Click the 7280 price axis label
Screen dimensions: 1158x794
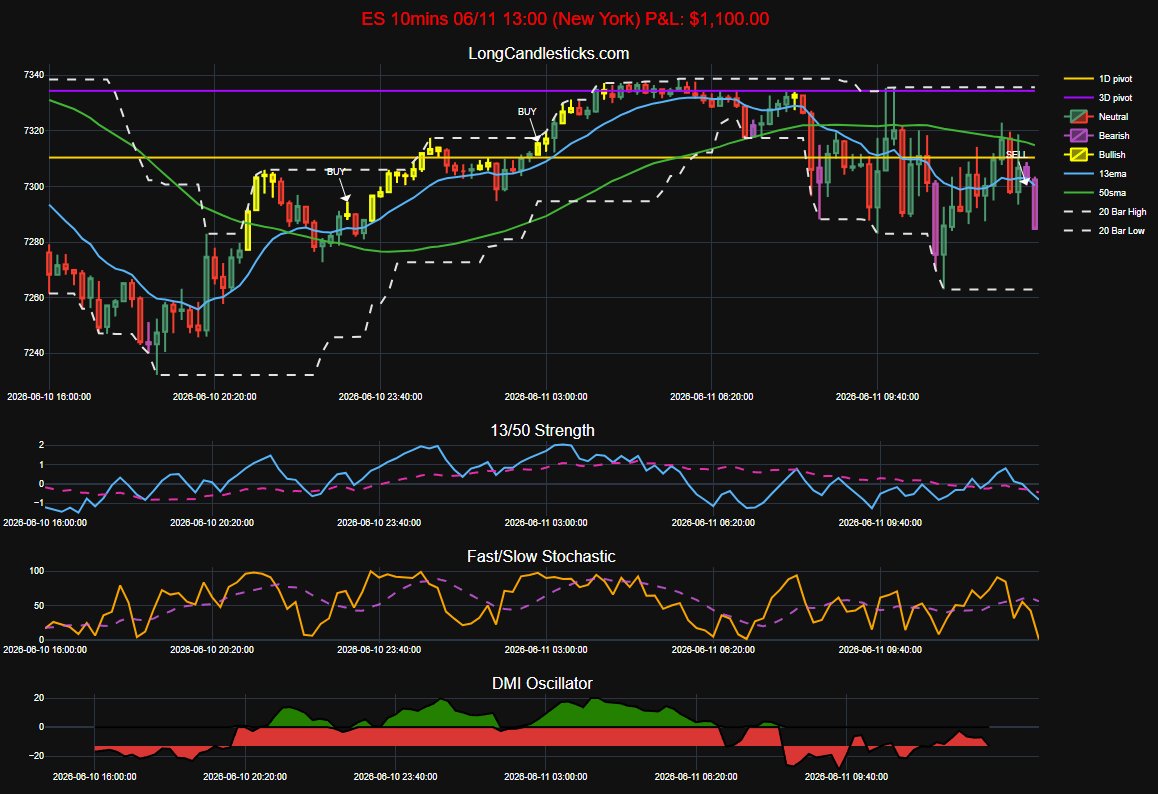point(34,242)
